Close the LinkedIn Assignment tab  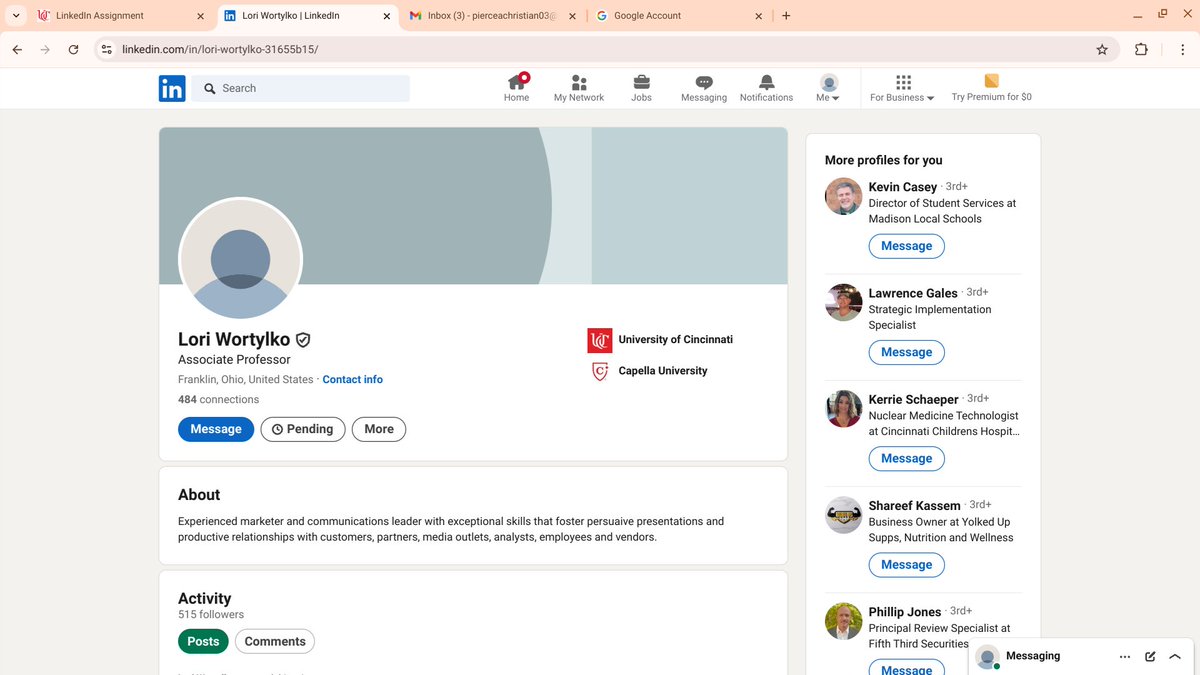click(x=200, y=16)
